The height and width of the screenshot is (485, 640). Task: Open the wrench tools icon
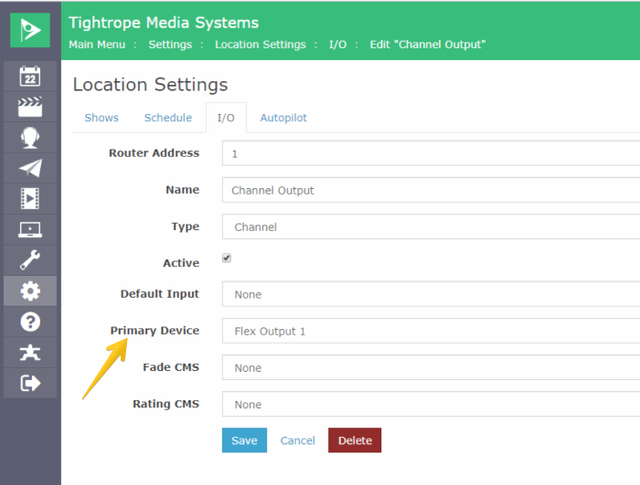30,260
